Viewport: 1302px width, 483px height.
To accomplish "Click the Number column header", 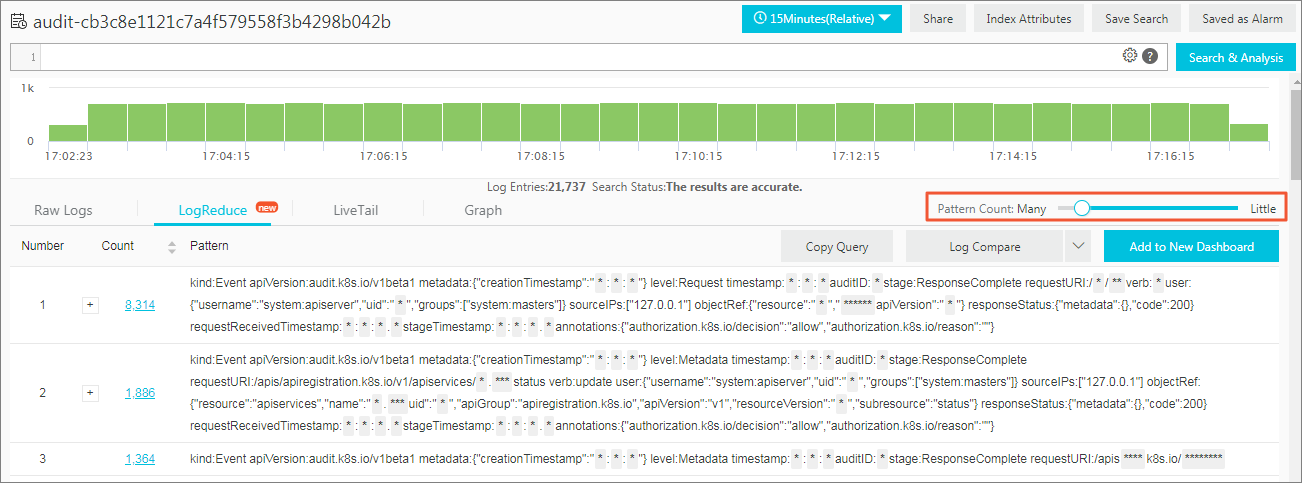I will coord(43,245).
